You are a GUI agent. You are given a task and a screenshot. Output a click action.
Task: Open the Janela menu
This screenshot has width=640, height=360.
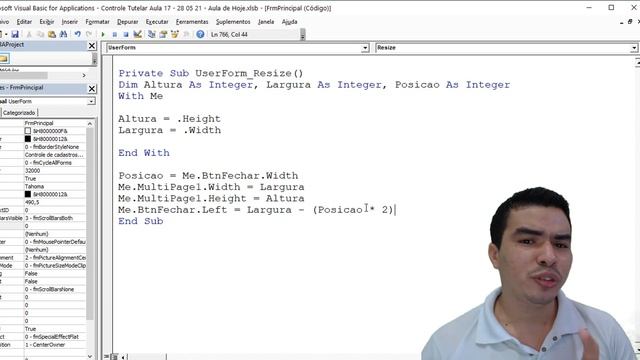pos(266,22)
